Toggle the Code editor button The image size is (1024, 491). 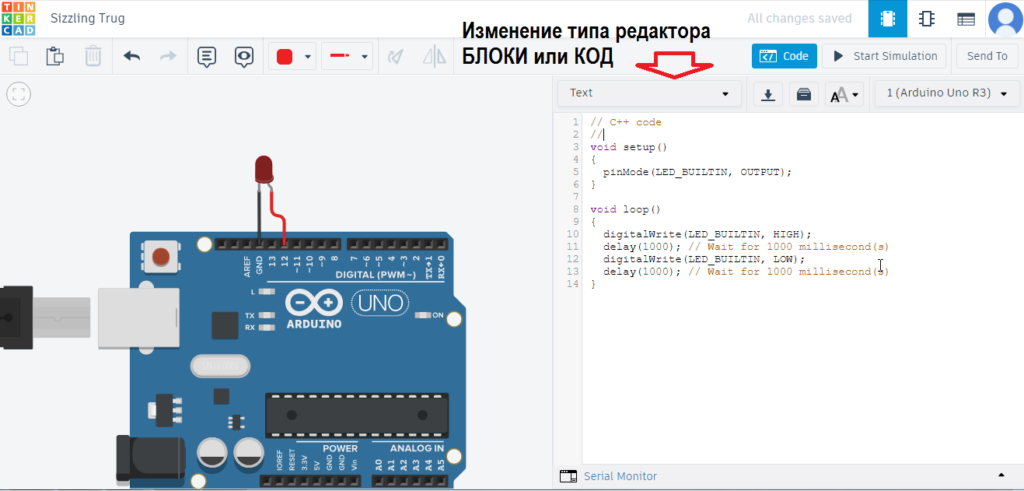(784, 56)
